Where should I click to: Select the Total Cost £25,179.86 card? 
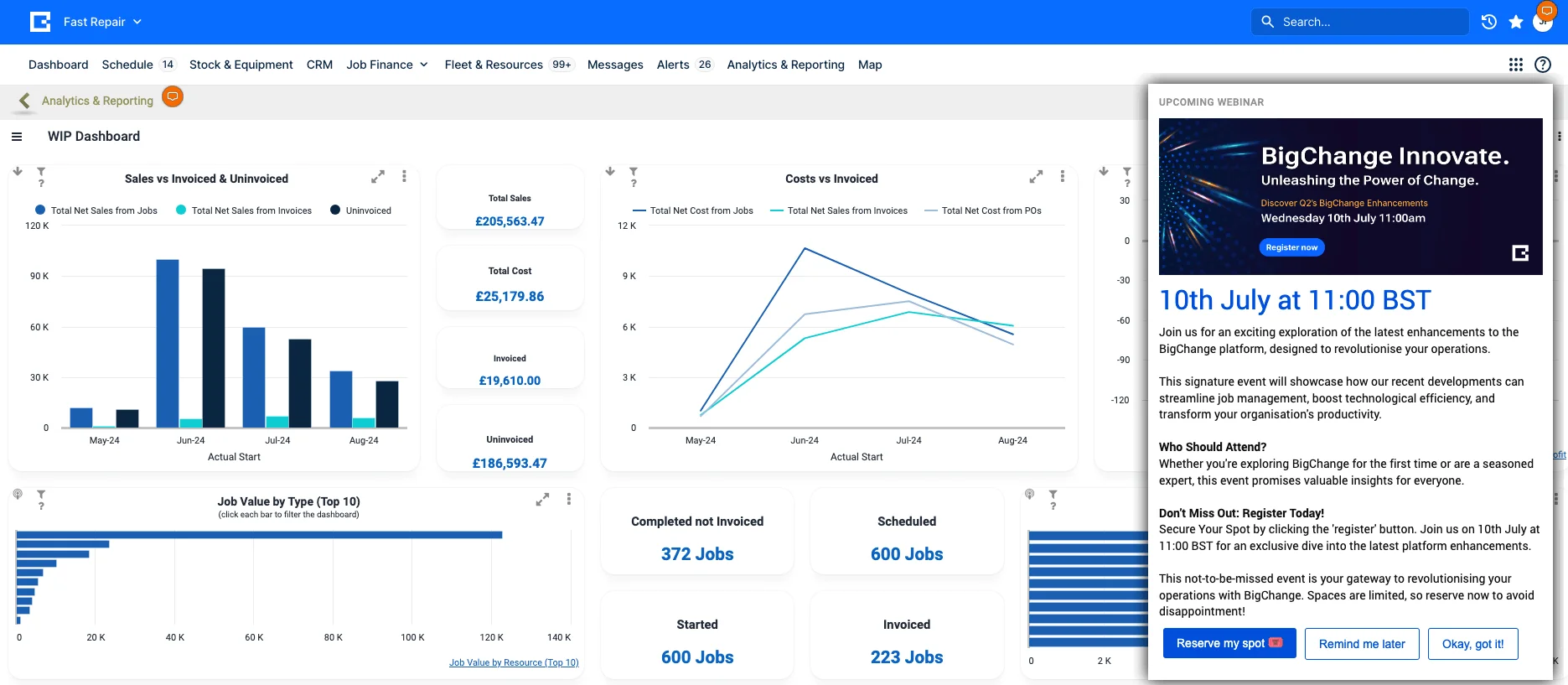(x=510, y=278)
